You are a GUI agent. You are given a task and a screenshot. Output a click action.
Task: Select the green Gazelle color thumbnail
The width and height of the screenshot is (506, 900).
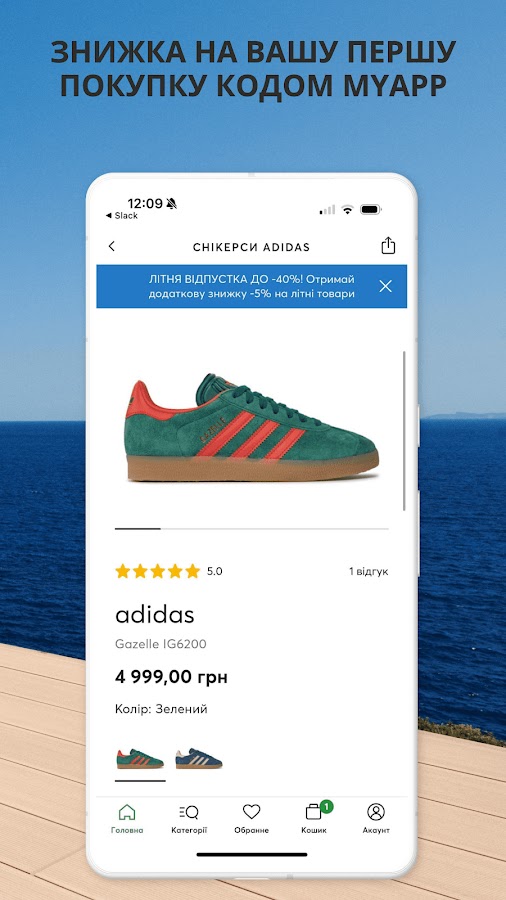click(140, 758)
